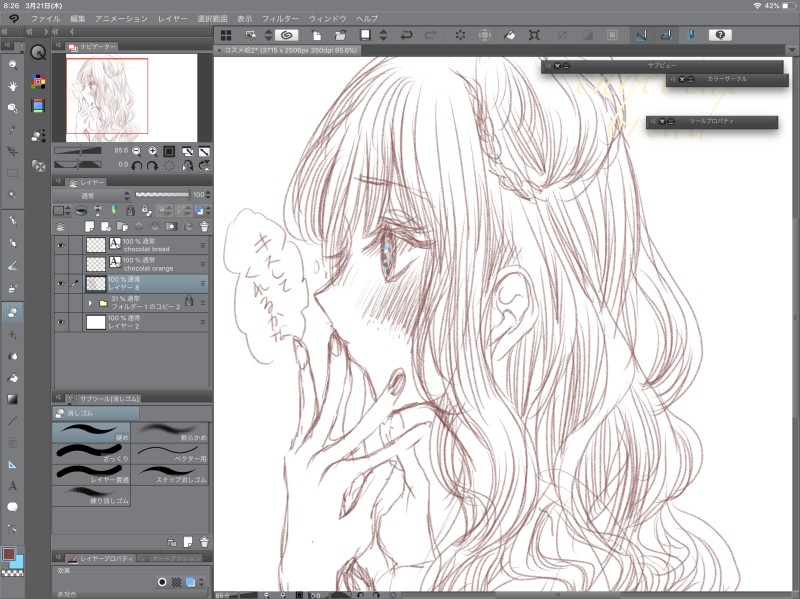Select the スナップ消しゴム sub tool
Image resolution: width=800 pixels, height=599 pixels.
pyautogui.click(x=170, y=475)
